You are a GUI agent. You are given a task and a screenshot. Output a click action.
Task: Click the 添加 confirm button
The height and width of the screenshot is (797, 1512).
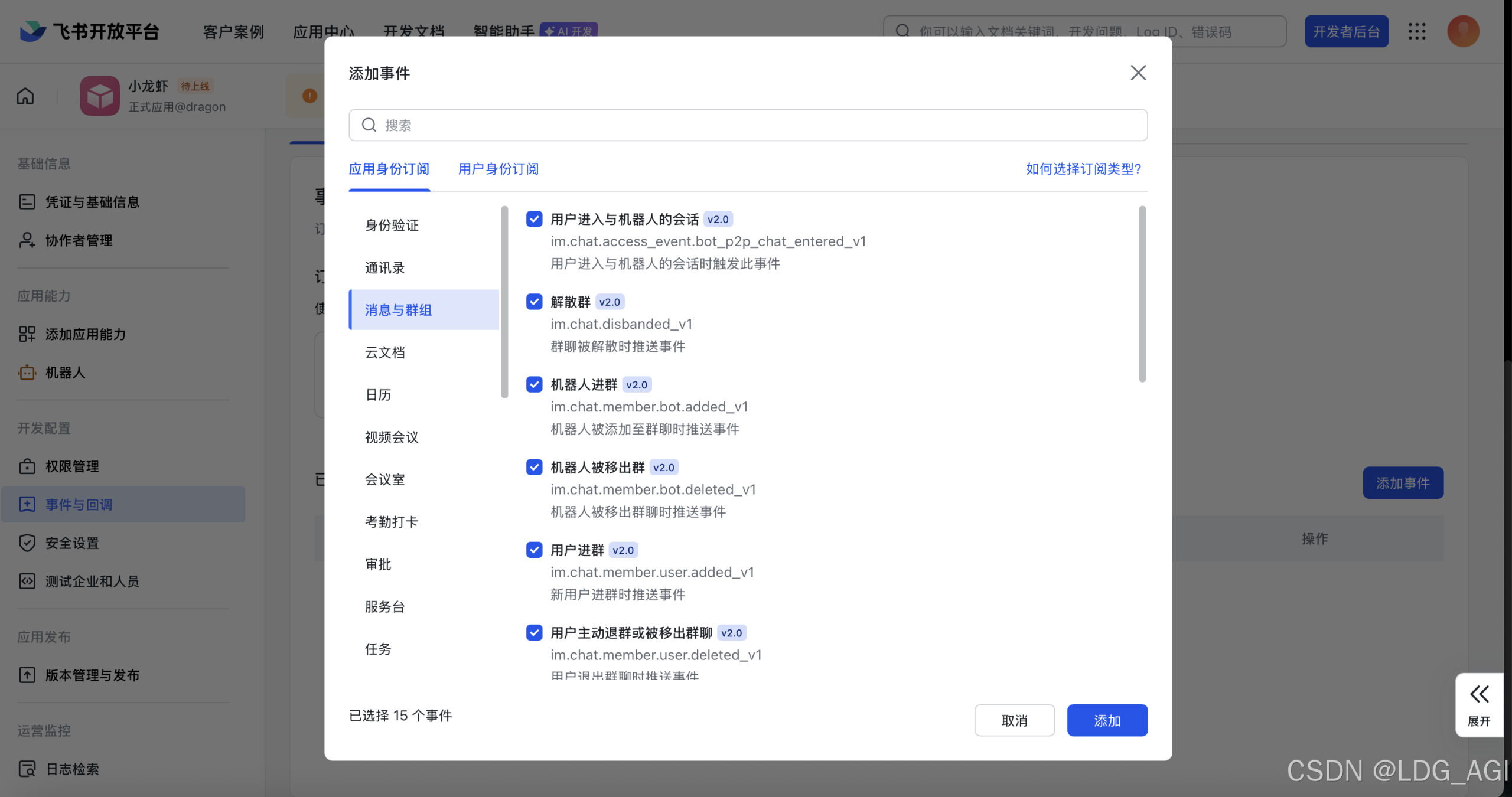click(1107, 720)
